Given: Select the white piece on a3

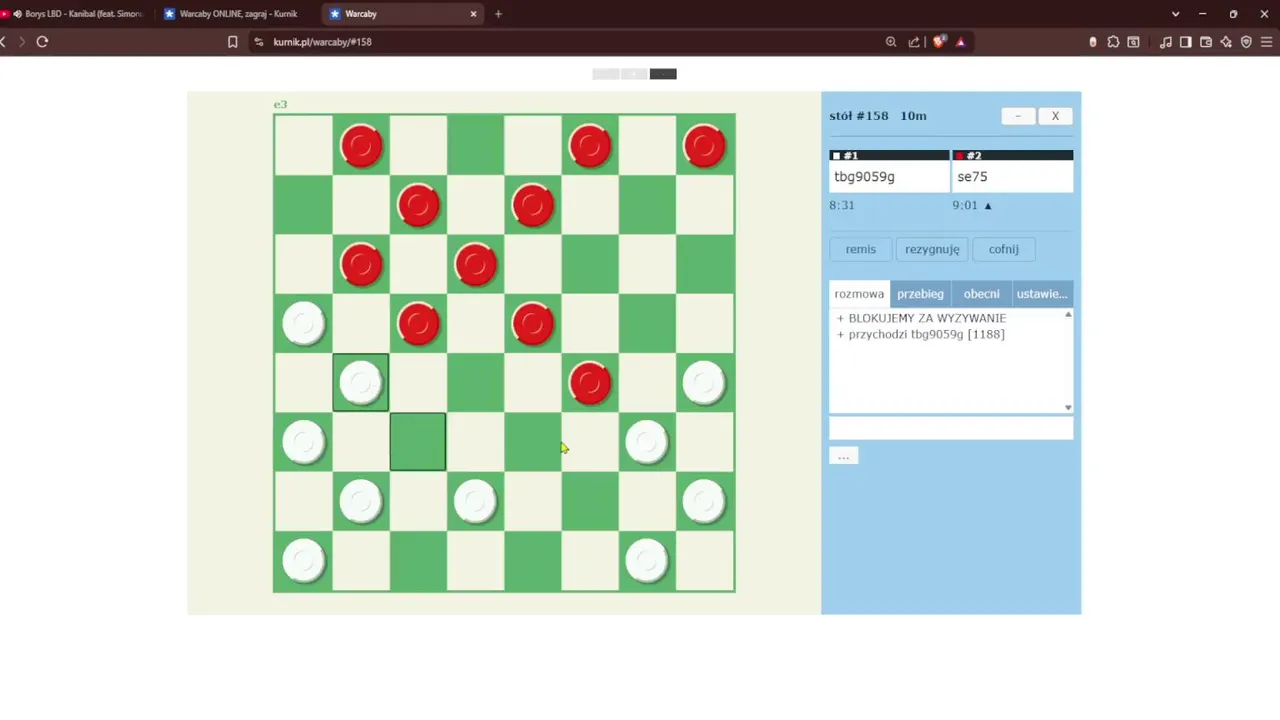Looking at the screenshot, I should pyautogui.click(x=303, y=441).
